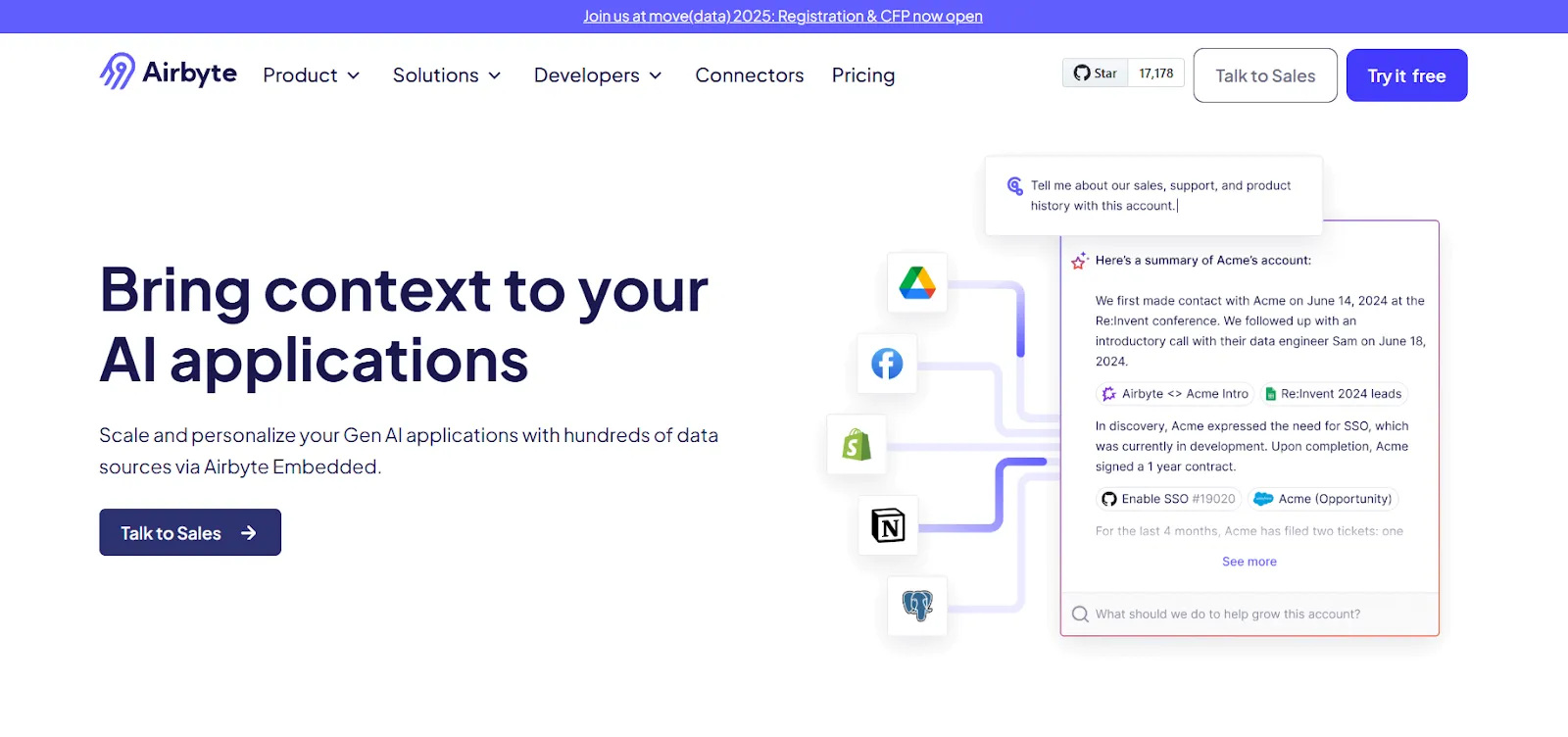Click the hero Talk to Sales button
Image resolution: width=1568 pixels, height=737 pixels.
(x=190, y=532)
